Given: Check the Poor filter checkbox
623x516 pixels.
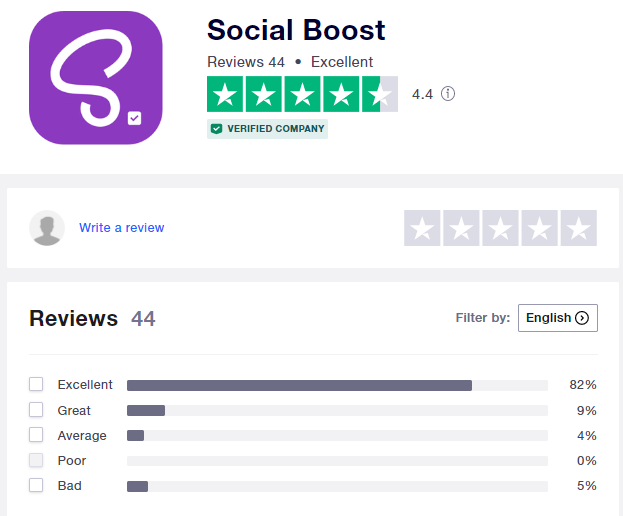Looking at the screenshot, I should pyautogui.click(x=36, y=460).
